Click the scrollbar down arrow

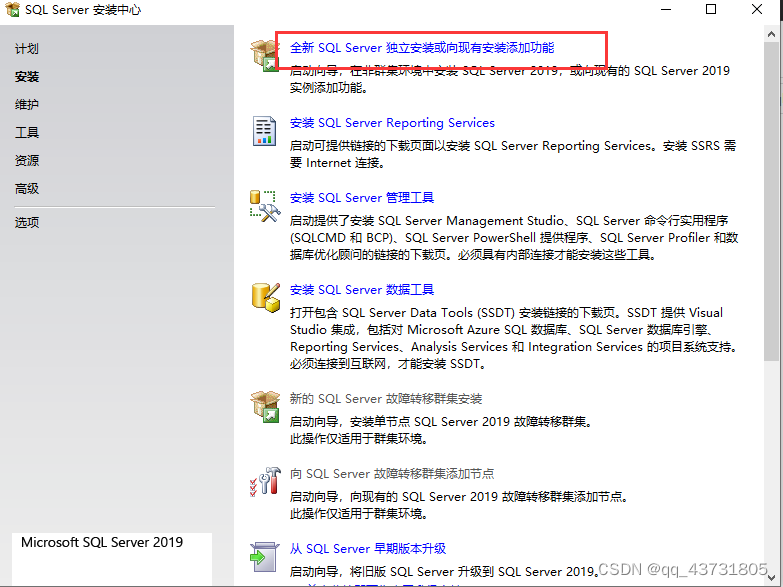click(771, 577)
